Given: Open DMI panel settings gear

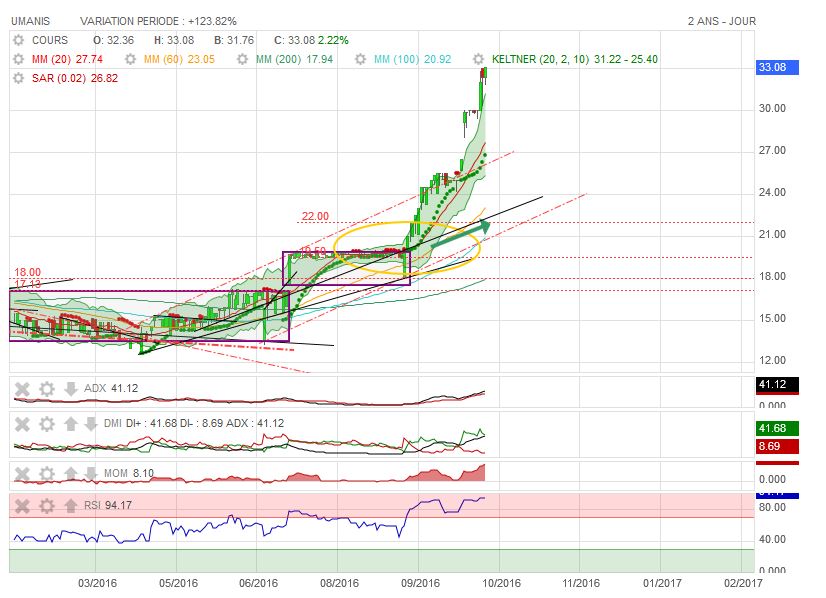Looking at the screenshot, I should [x=47, y=424].
